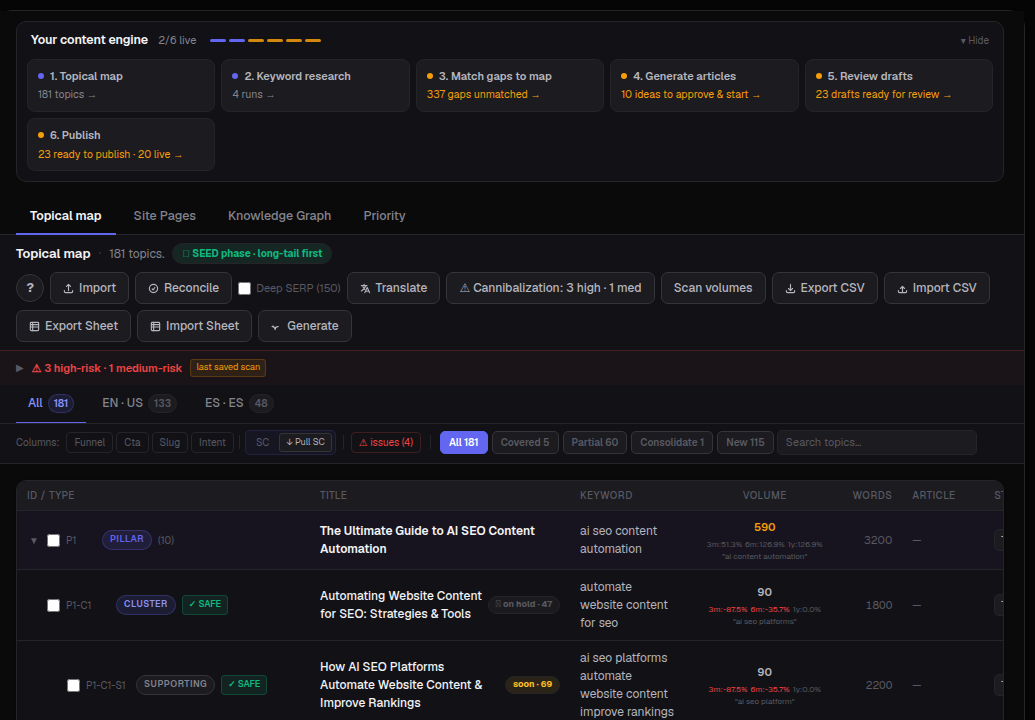Select the EN · US 133 tab

[139, 403]
